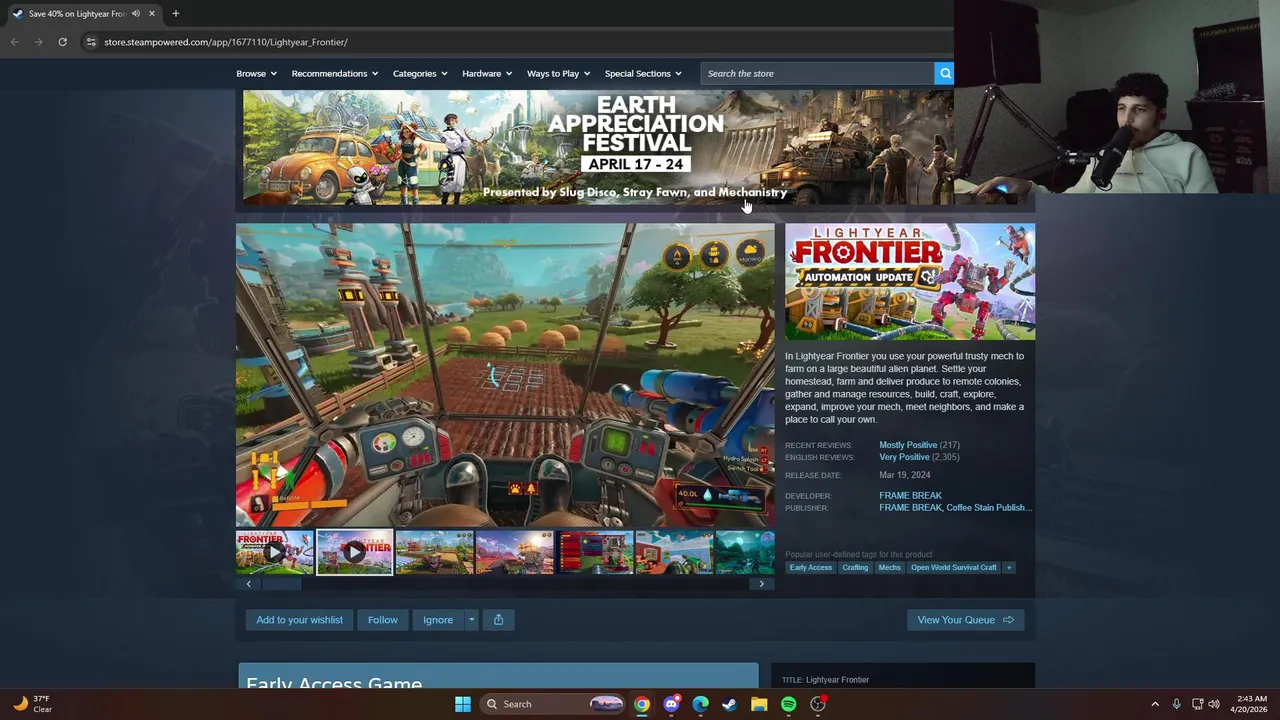
Task: Open the Very Positive English reviews link
Action: coord(904,457)
